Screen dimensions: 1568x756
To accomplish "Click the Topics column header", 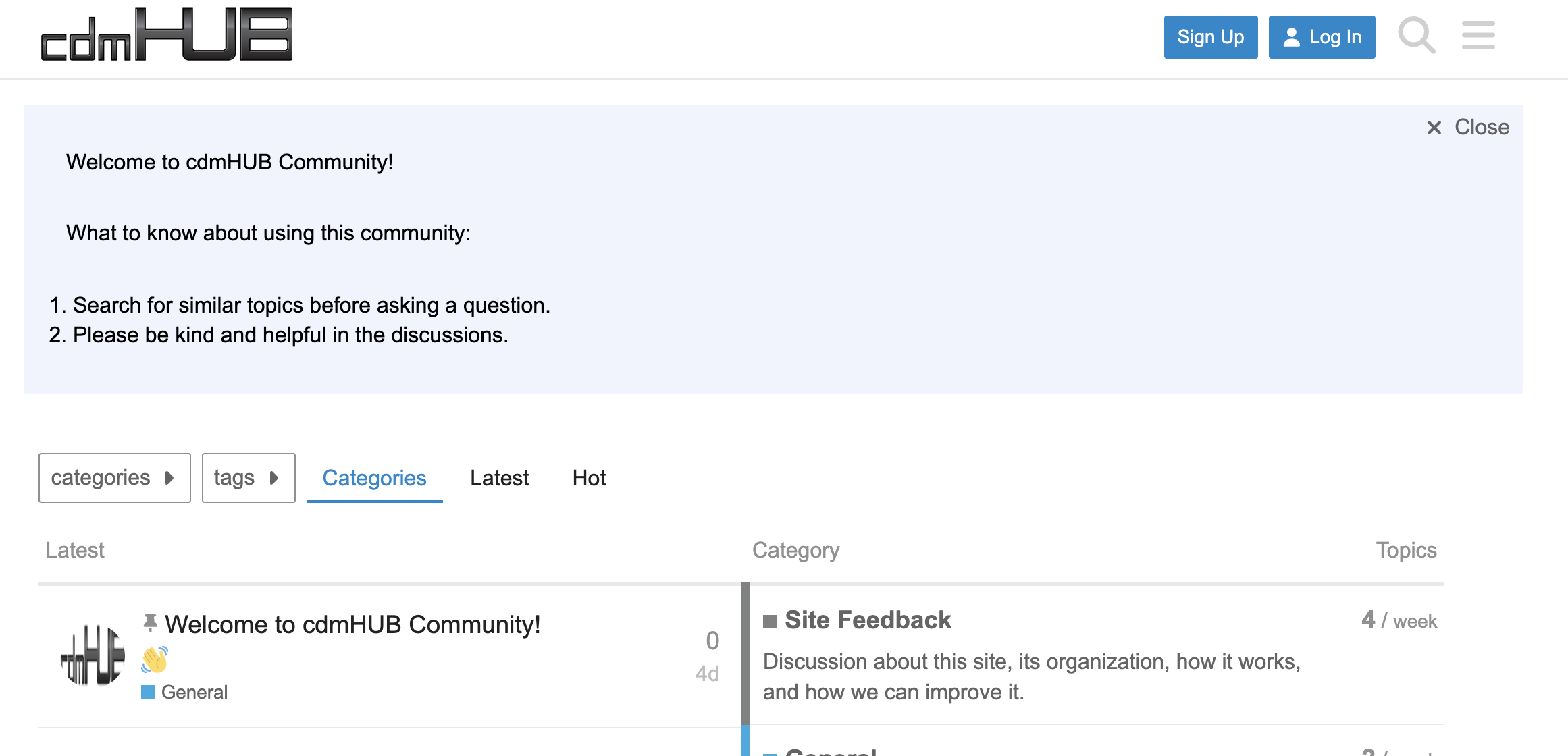I will point(1407,550).
